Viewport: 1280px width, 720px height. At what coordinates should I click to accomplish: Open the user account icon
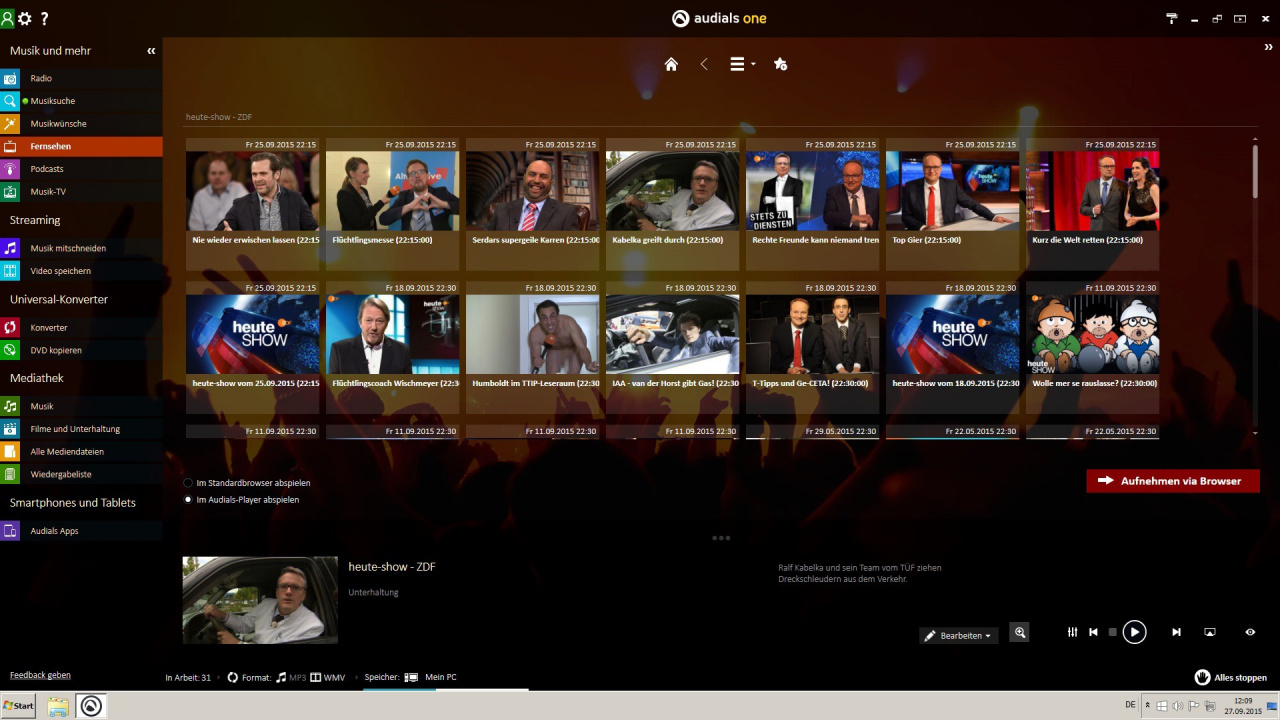(x=8, y=18)
